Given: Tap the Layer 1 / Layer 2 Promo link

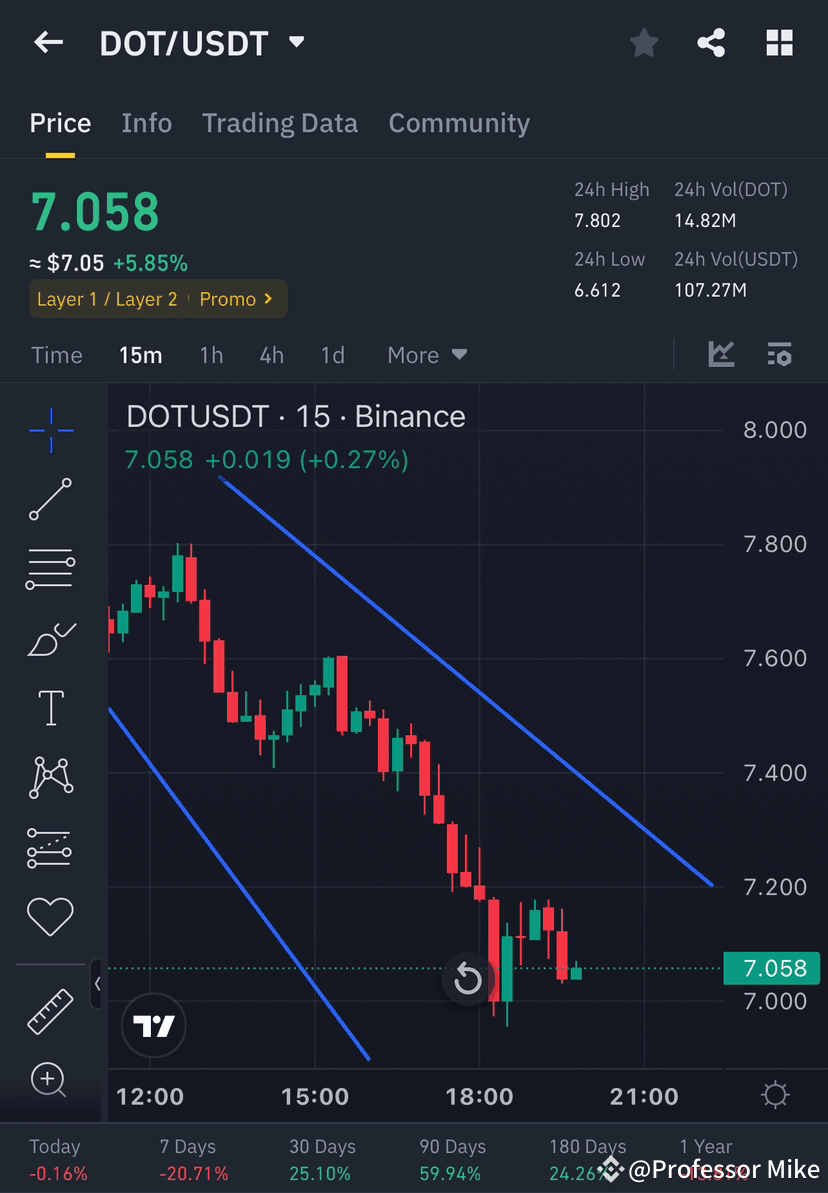Looking at the screenshot, I should pos(157,298).
